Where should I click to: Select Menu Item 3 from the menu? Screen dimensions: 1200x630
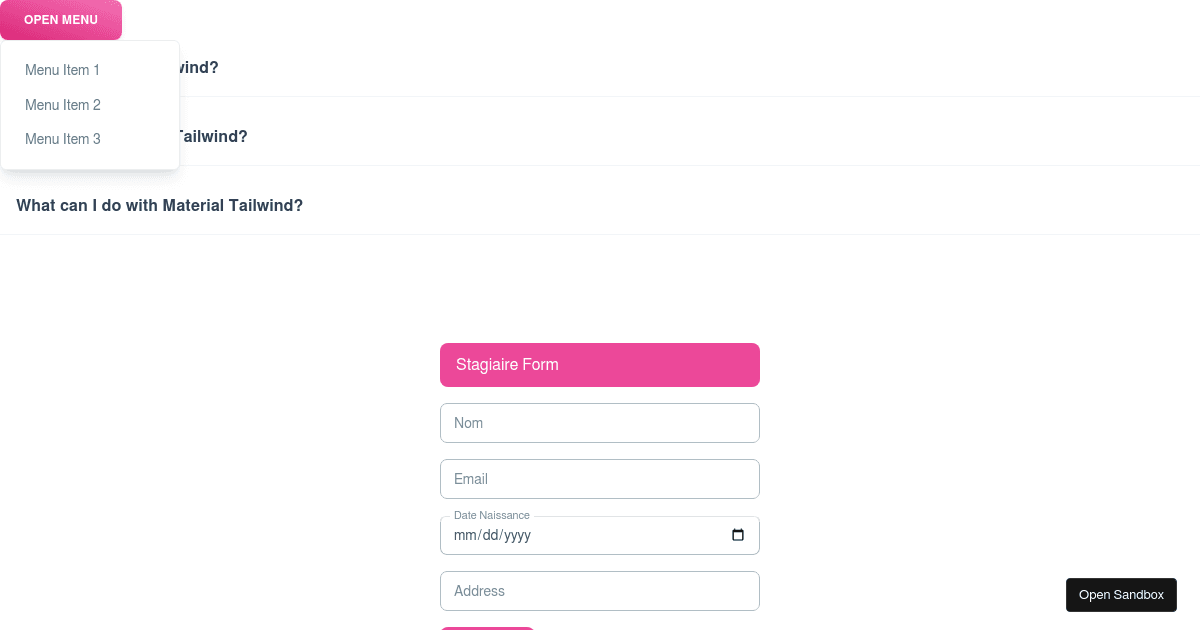pos(63,139)
